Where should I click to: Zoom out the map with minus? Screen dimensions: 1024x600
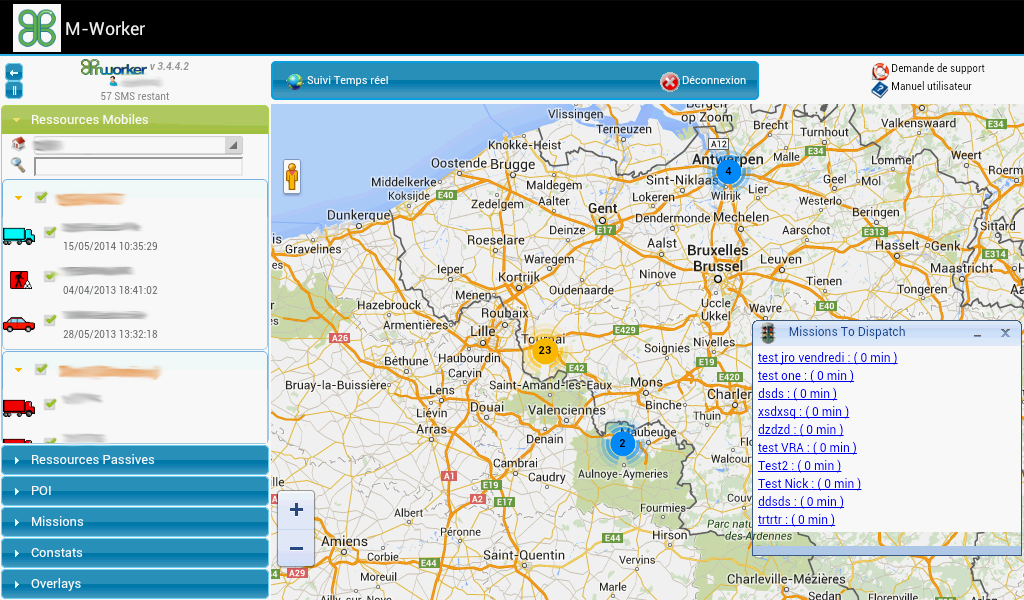[x=296, y=548]
